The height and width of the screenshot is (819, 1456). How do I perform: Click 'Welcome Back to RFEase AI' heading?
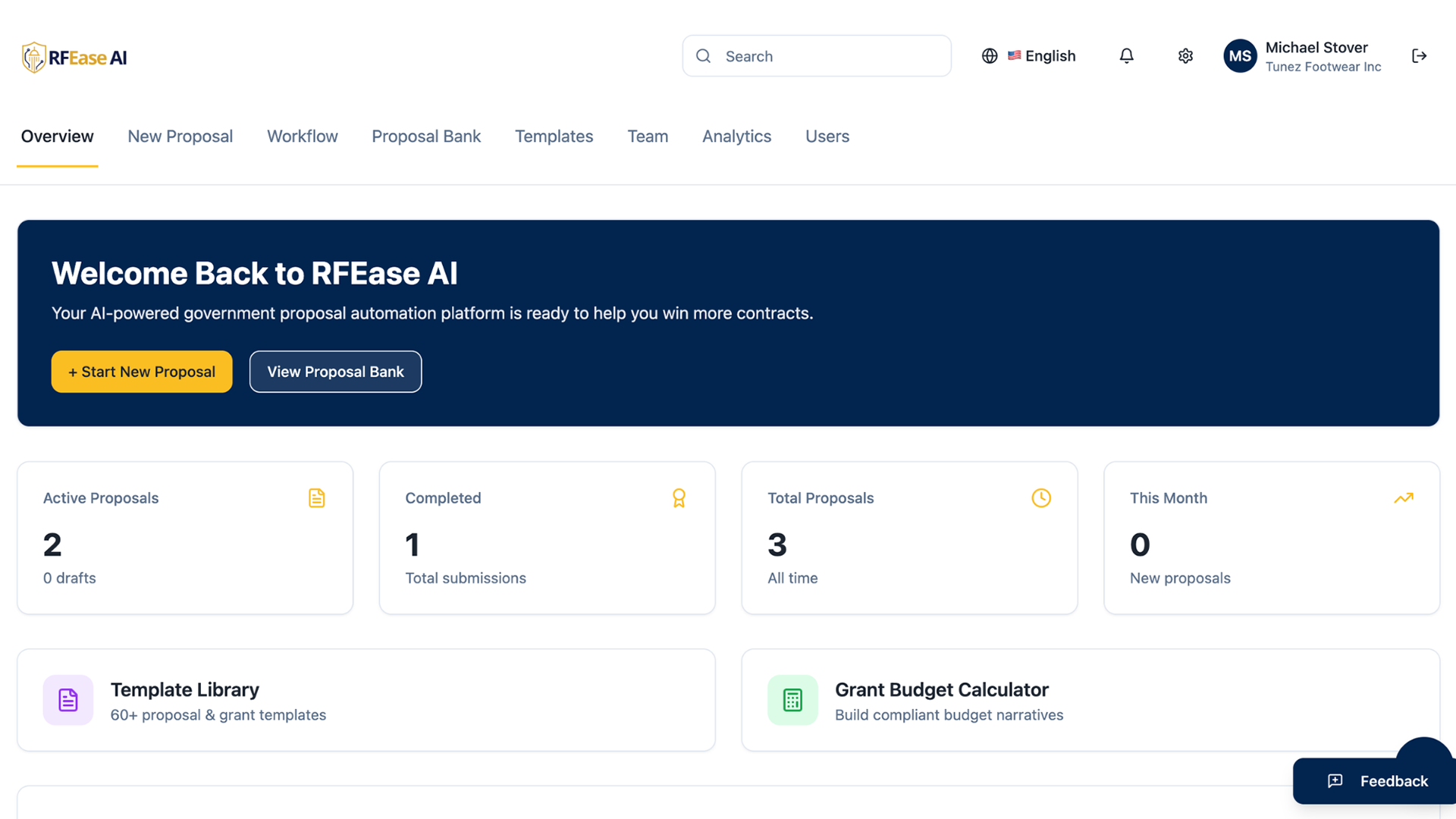click(x=255, y=273)
